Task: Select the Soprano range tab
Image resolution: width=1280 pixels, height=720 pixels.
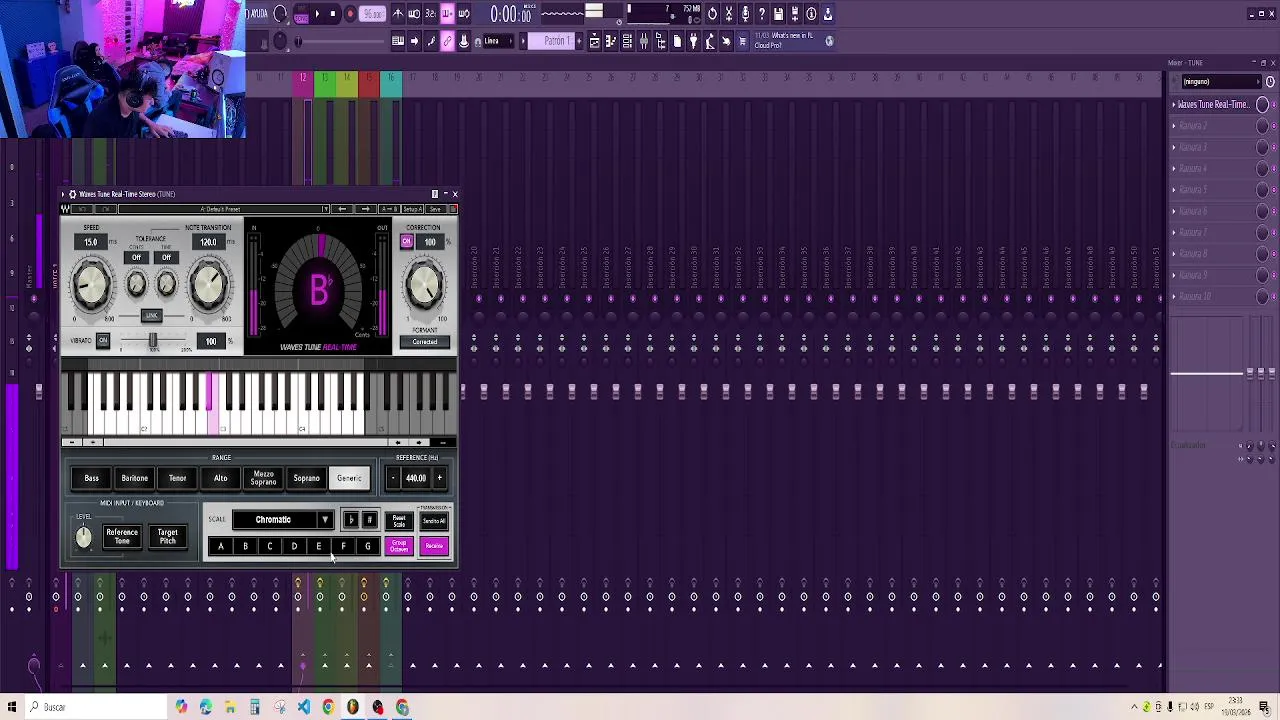Action: 306,478
